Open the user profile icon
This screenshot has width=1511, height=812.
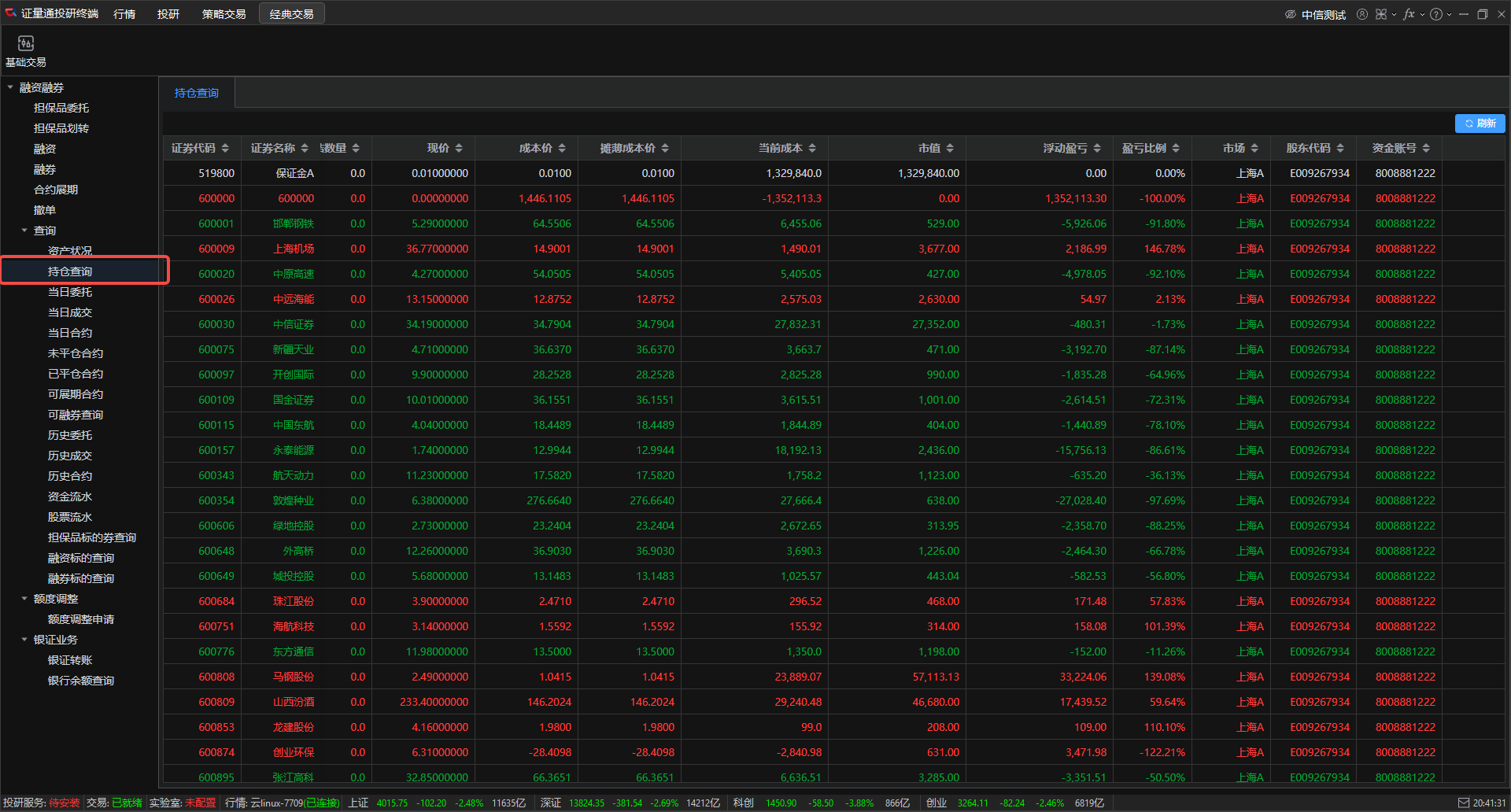(x=1362, y=14)
